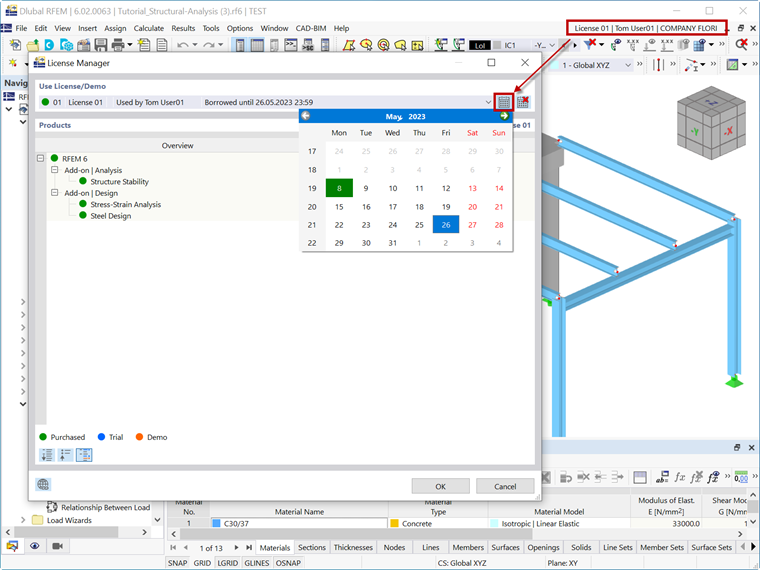Screen dimensions: 760x570
Task: Click the globe icon in License Manager
Action: coord(43,484)
